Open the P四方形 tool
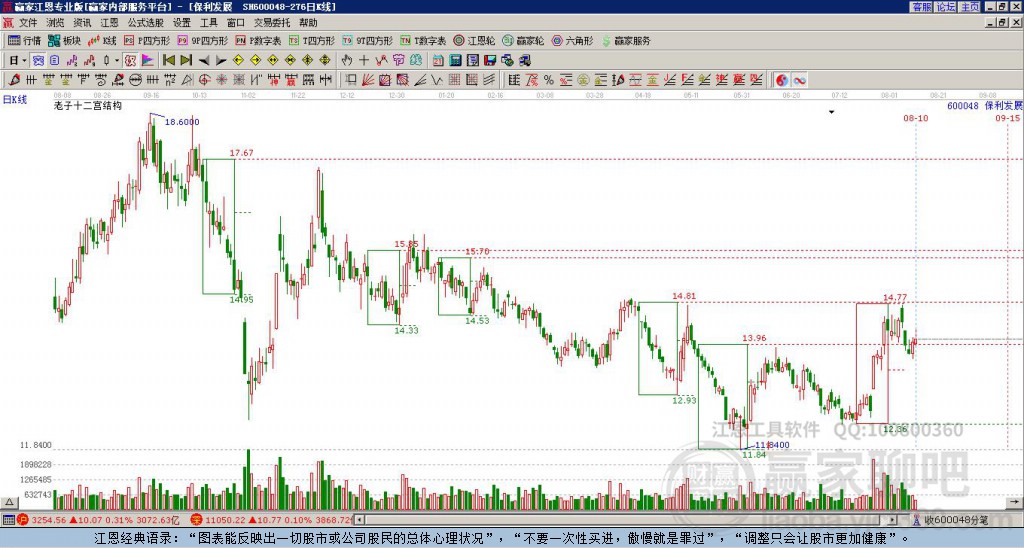The height and width of the screenshot is (548, 1024). click(x=147, y=40)
